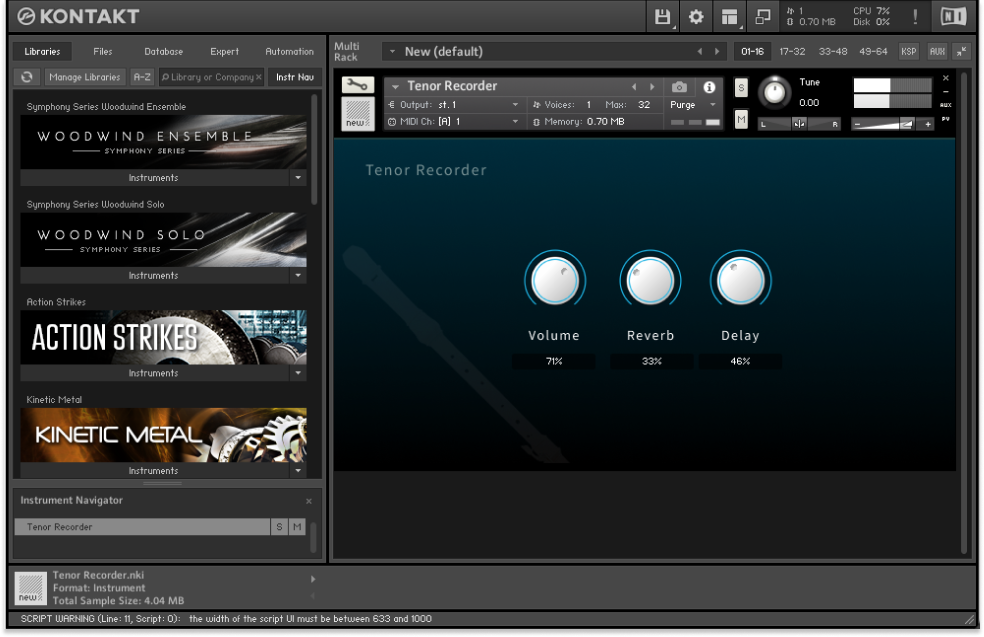Solo the Tenor Recorder in the instrument header
The width and height of the screenshot is (984, 637).
[741, 88]
